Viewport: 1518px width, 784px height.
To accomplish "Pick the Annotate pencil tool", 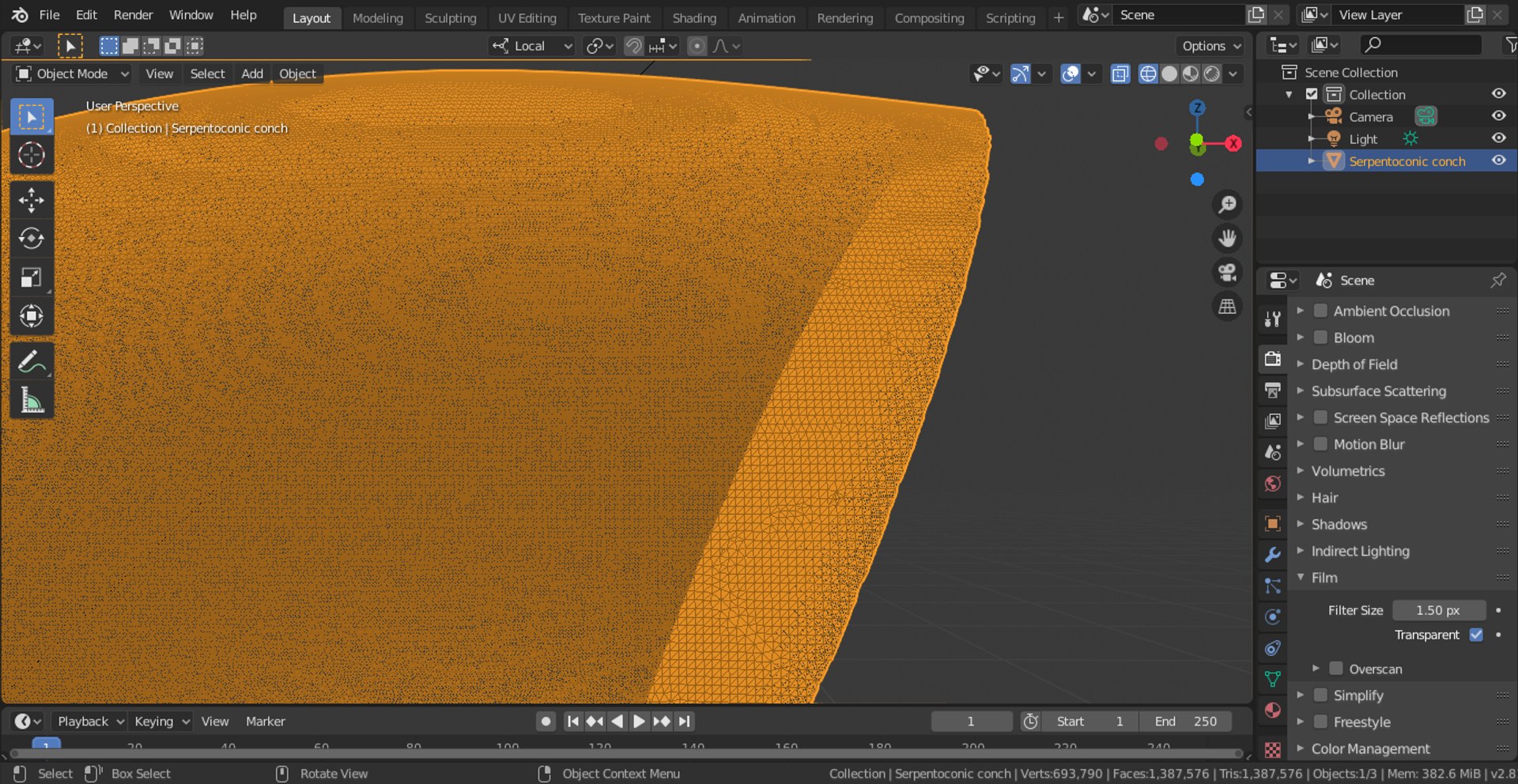I will [x=32, y=362].
